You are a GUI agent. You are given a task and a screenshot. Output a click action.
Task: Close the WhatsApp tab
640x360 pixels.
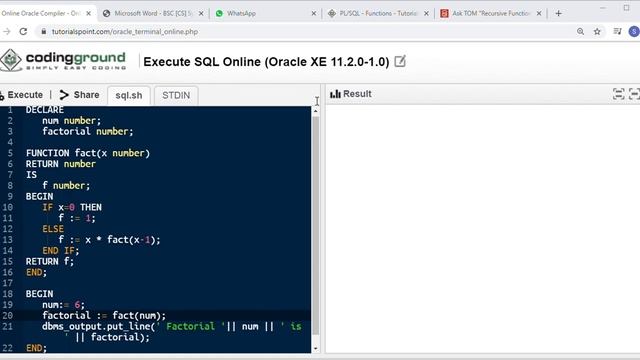click(313, 13)
